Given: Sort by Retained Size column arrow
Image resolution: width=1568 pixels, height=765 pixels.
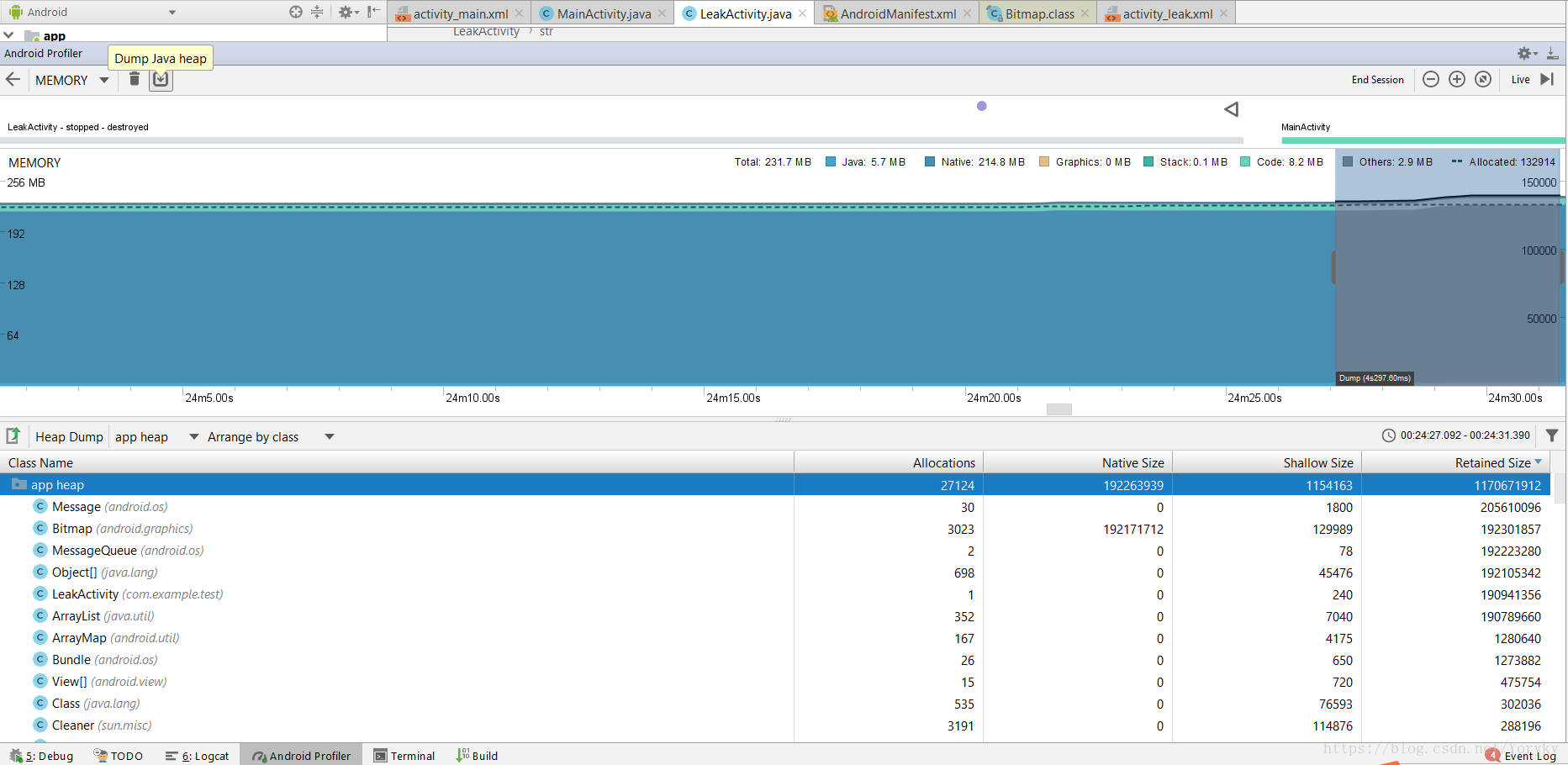Looking at the screenshot, I should [x=1539, y=462].
